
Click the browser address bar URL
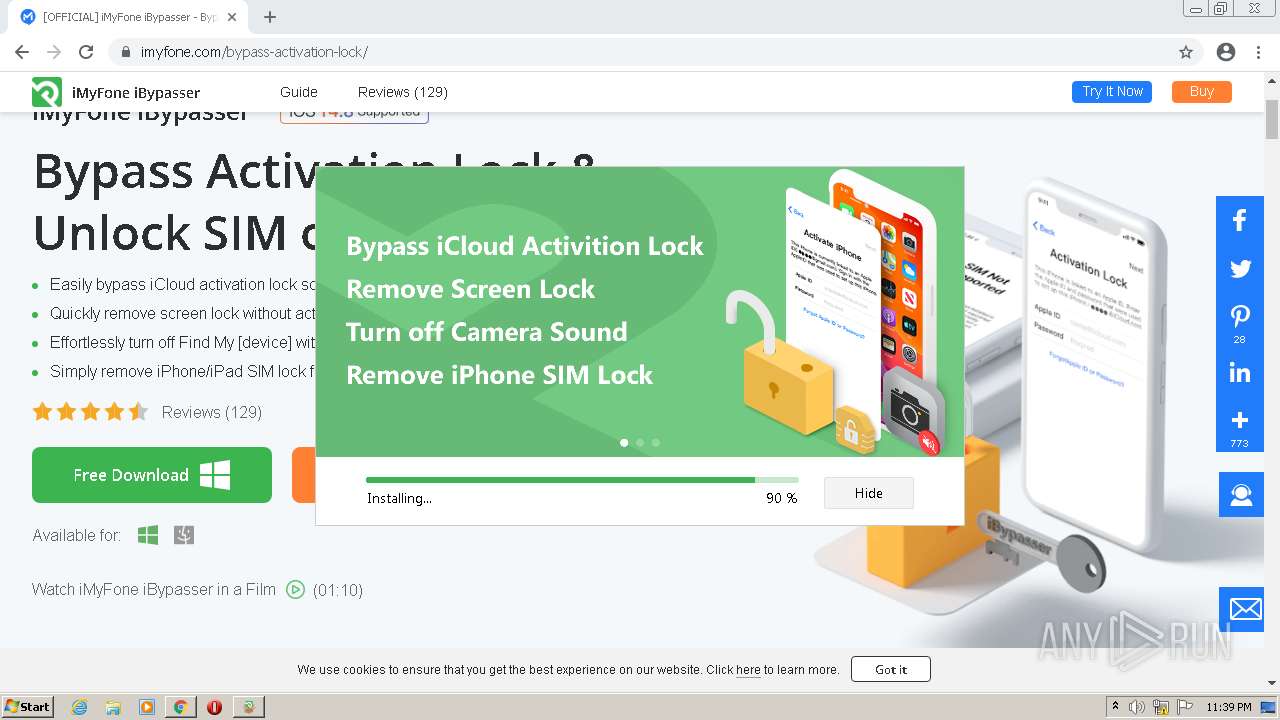click(x=254, y=52)
